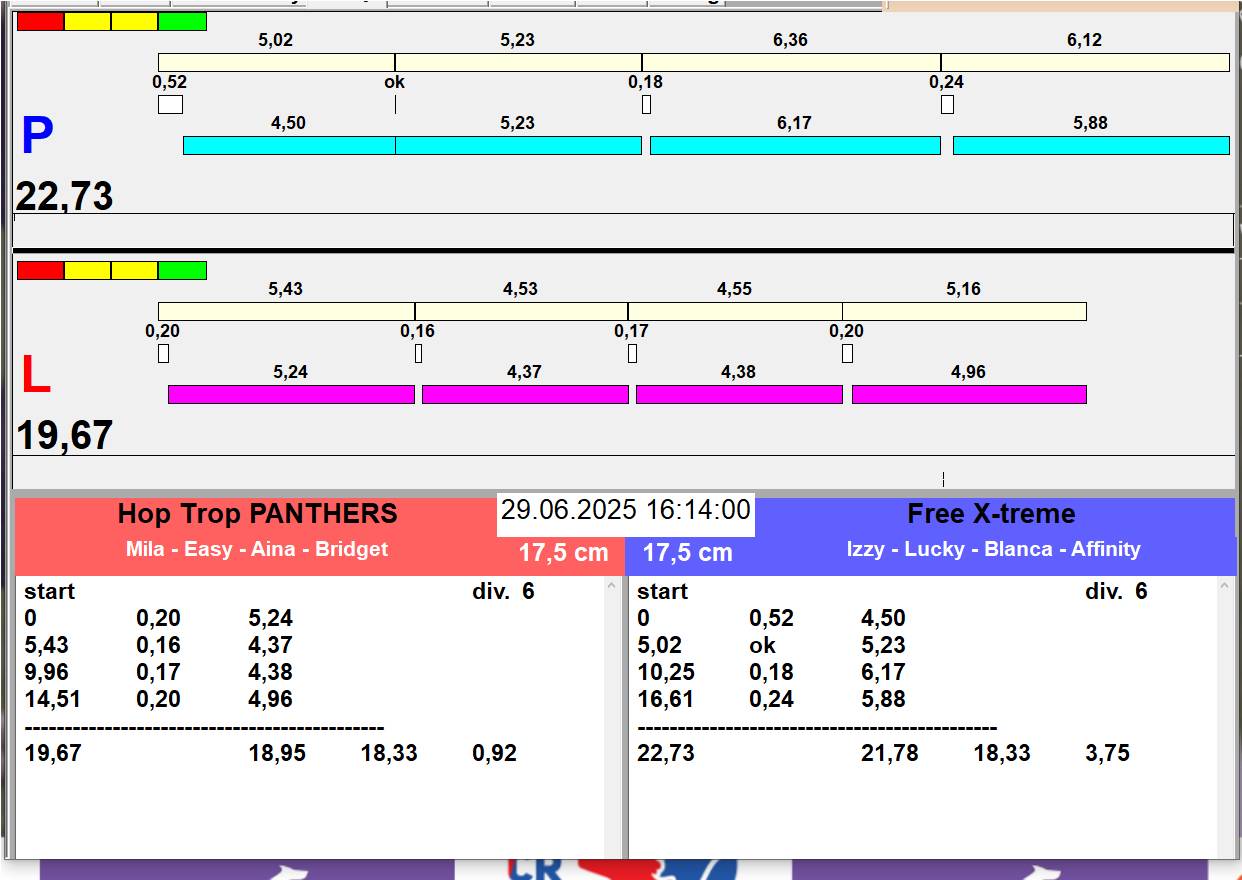
Task: Click the 0,16 pass marker box in lane L
Action: (418, 353)
